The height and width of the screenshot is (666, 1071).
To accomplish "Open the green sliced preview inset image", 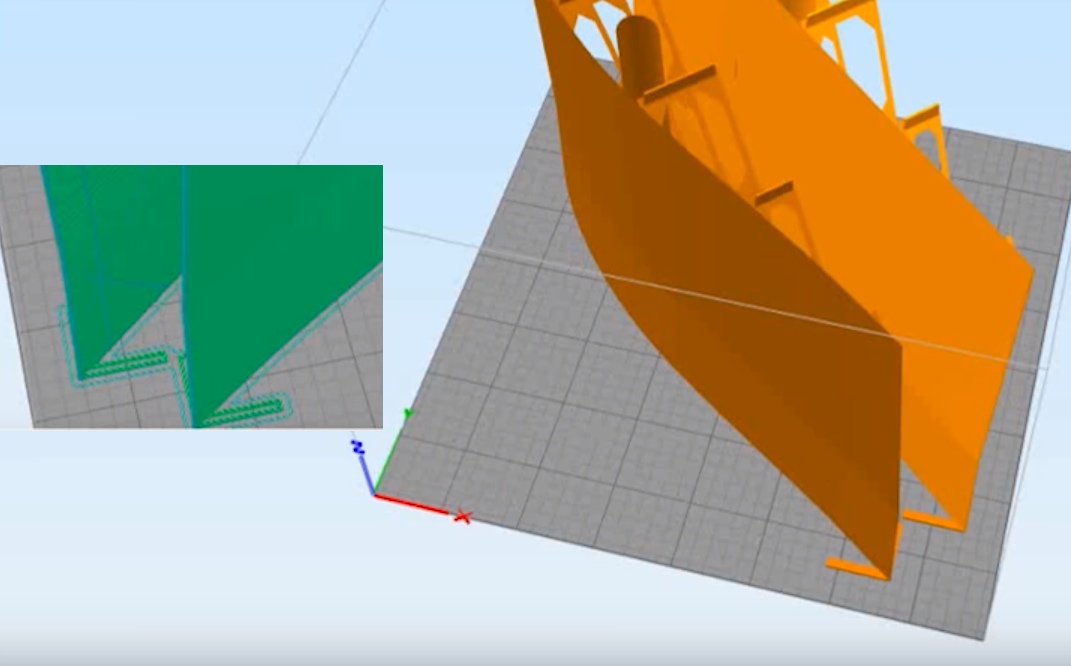I will tap(192, 296).
